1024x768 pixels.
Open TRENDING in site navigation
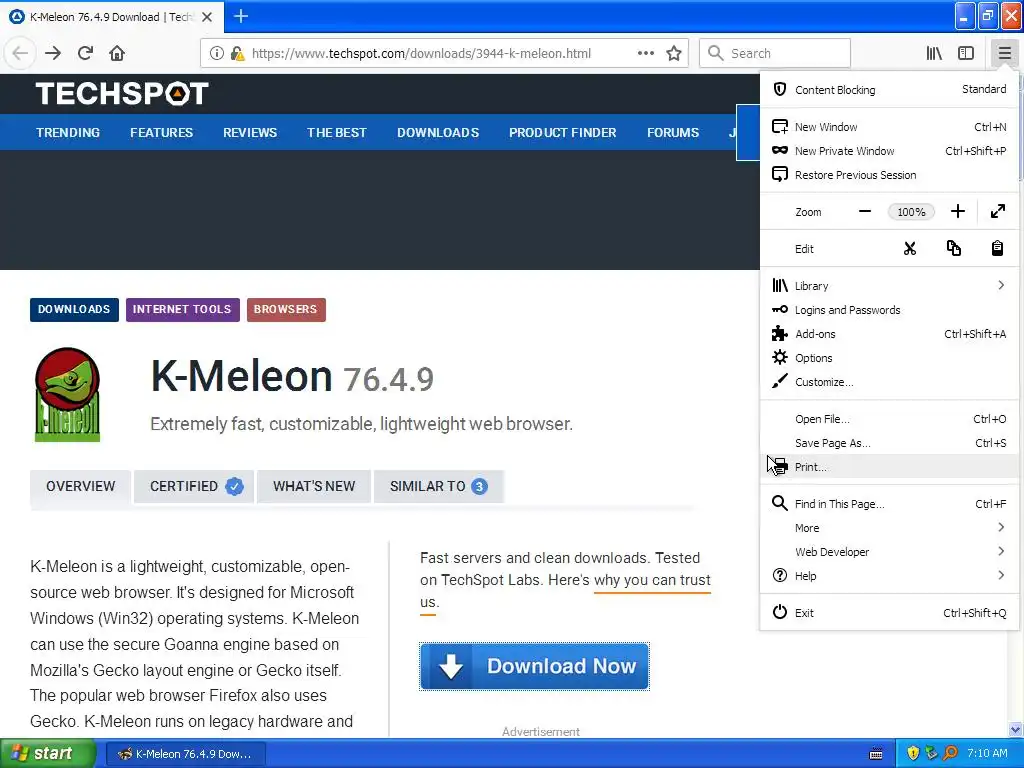68,133
